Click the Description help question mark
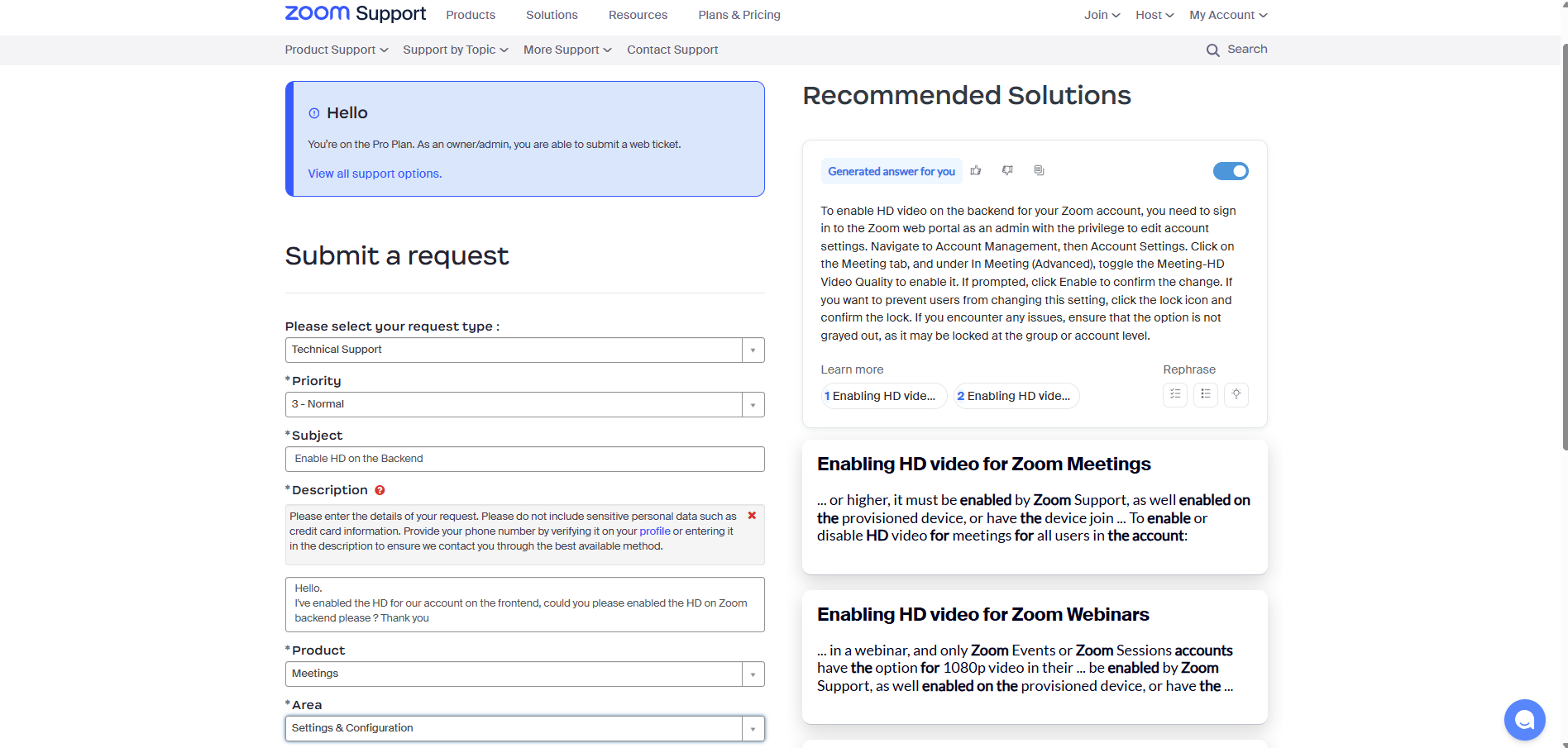The width and height of the screenshot is (1568, 748). (x=380, y=490)
